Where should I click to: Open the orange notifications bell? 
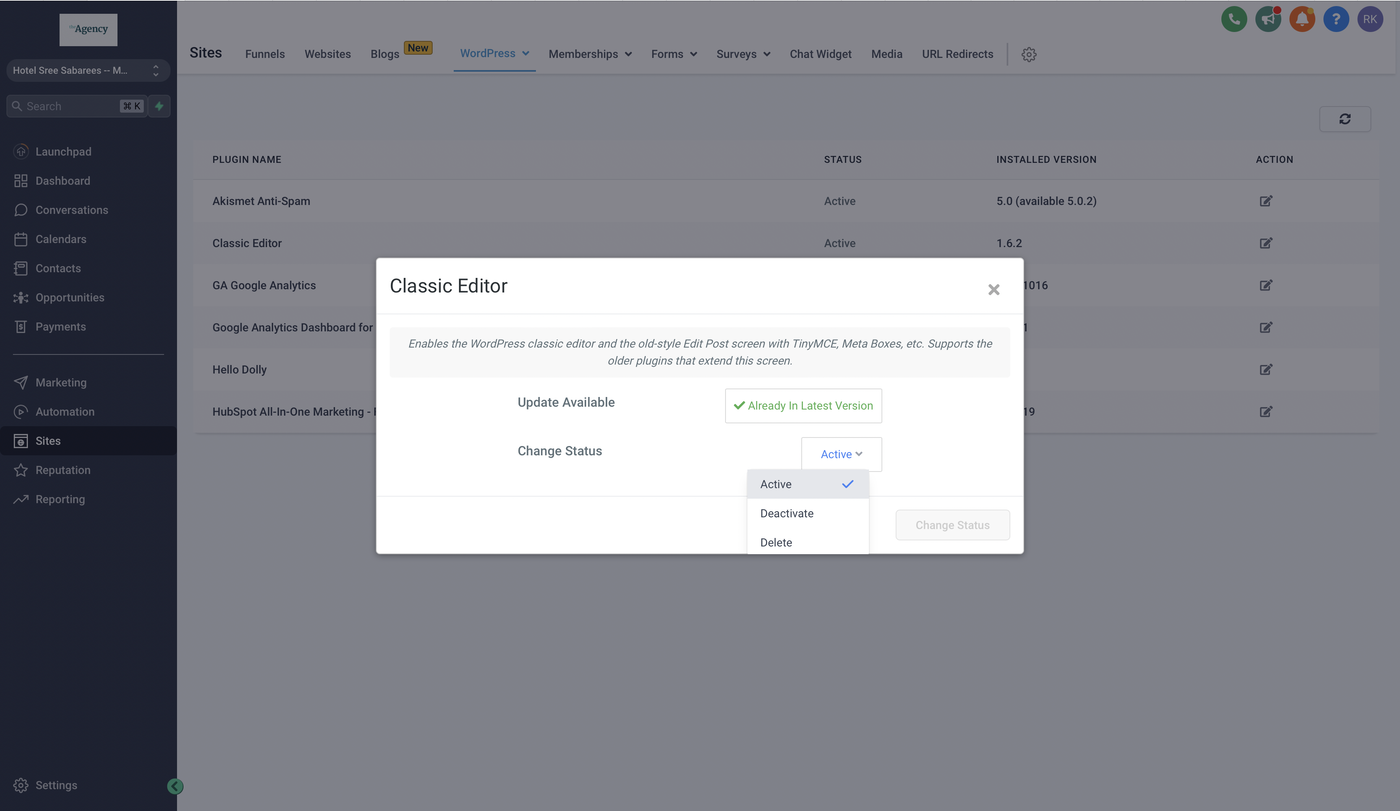(x=1302, y=19)
